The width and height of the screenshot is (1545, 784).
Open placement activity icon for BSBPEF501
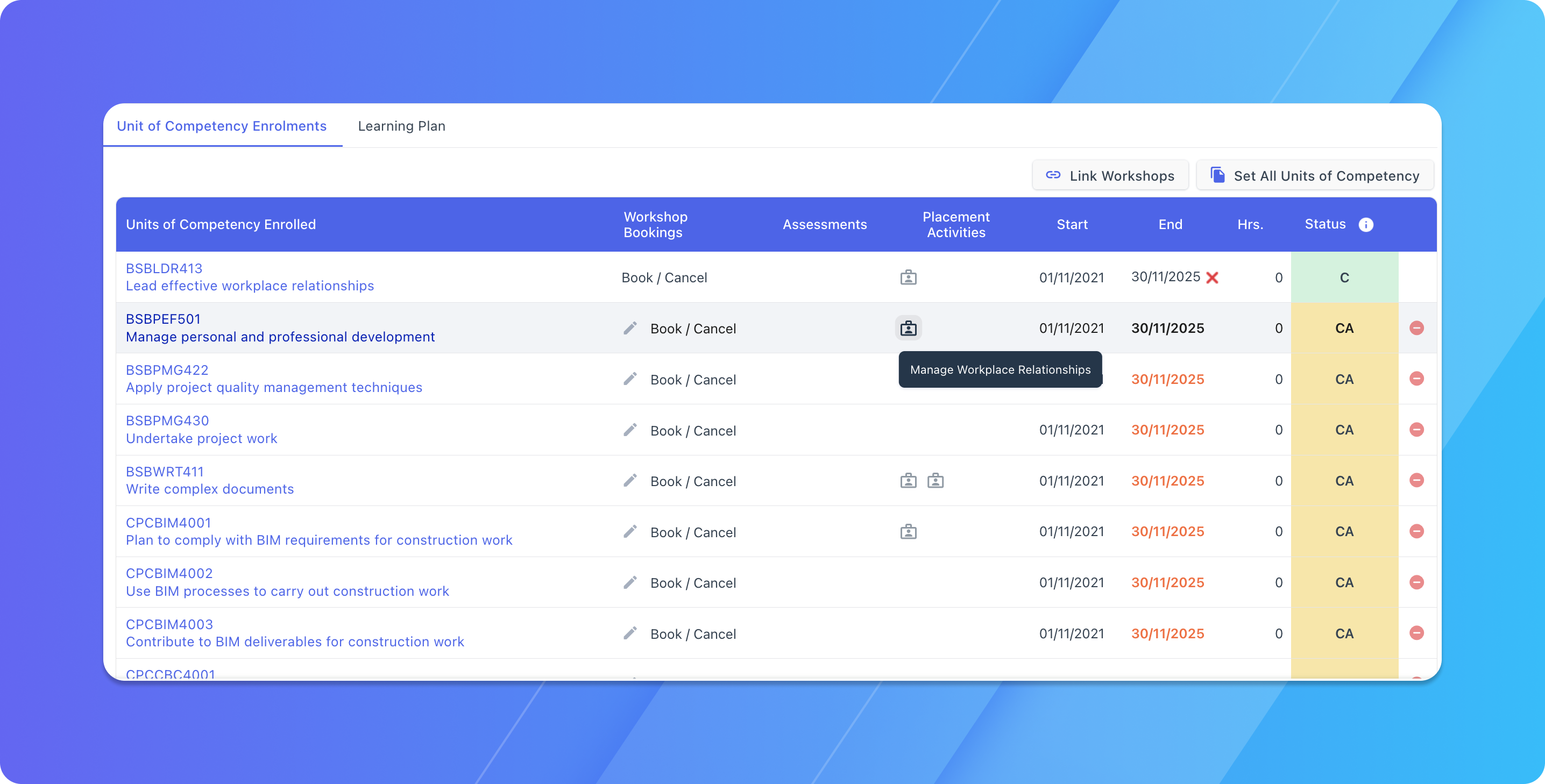point(908,328)
